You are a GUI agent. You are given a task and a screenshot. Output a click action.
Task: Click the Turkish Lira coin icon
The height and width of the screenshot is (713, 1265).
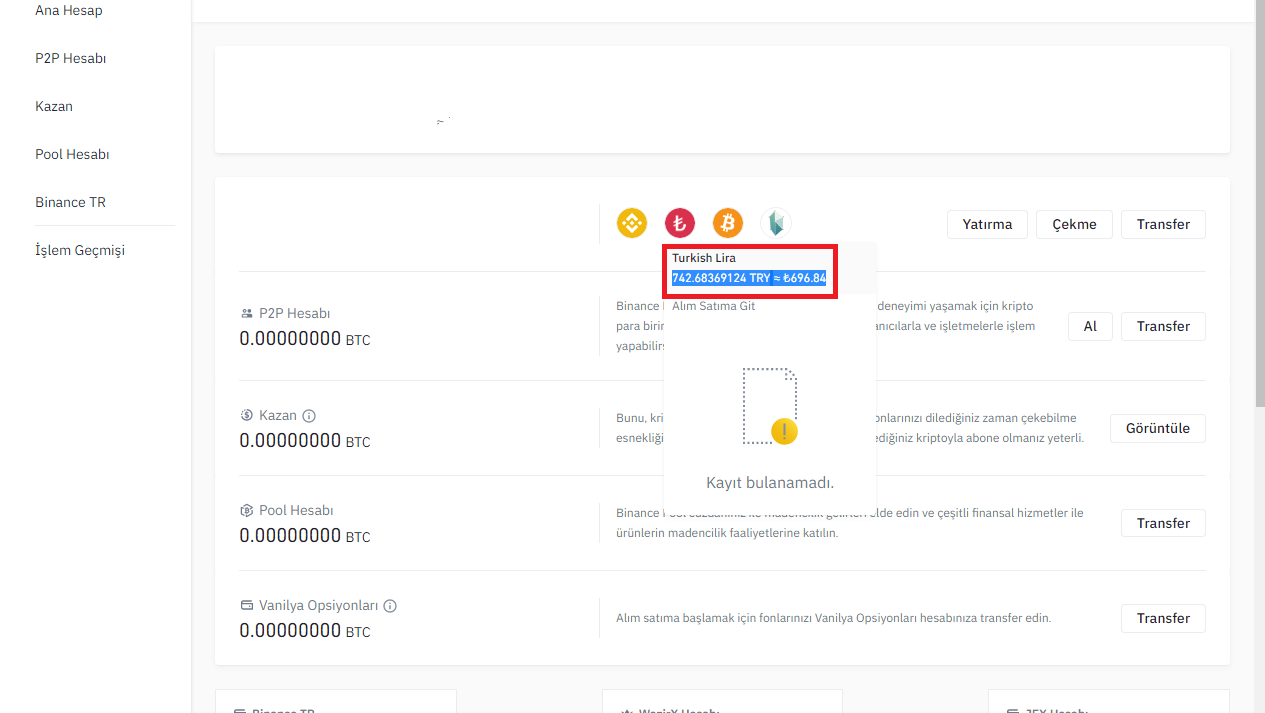click(x=680, y=223)
